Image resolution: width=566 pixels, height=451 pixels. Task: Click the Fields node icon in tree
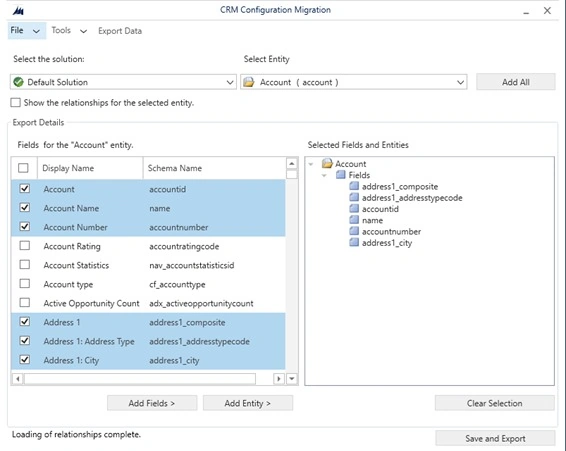point(340,175)
